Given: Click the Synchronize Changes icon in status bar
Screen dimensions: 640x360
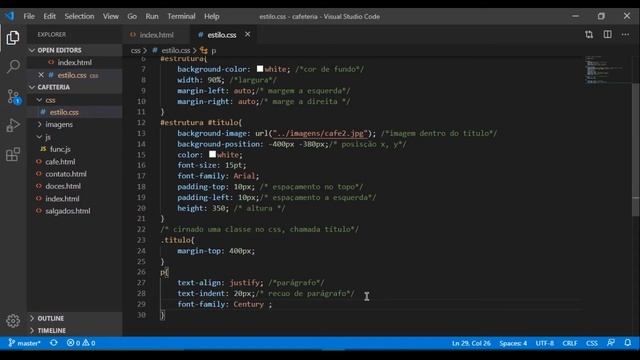Looking at the screenshot, I should click(53, 343).
